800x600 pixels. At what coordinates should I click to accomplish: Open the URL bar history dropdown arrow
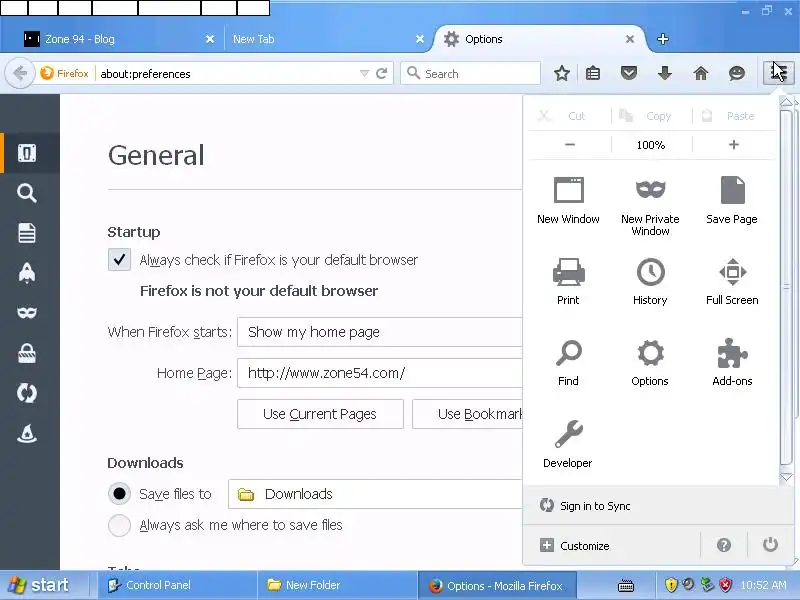tap(364, 73)
